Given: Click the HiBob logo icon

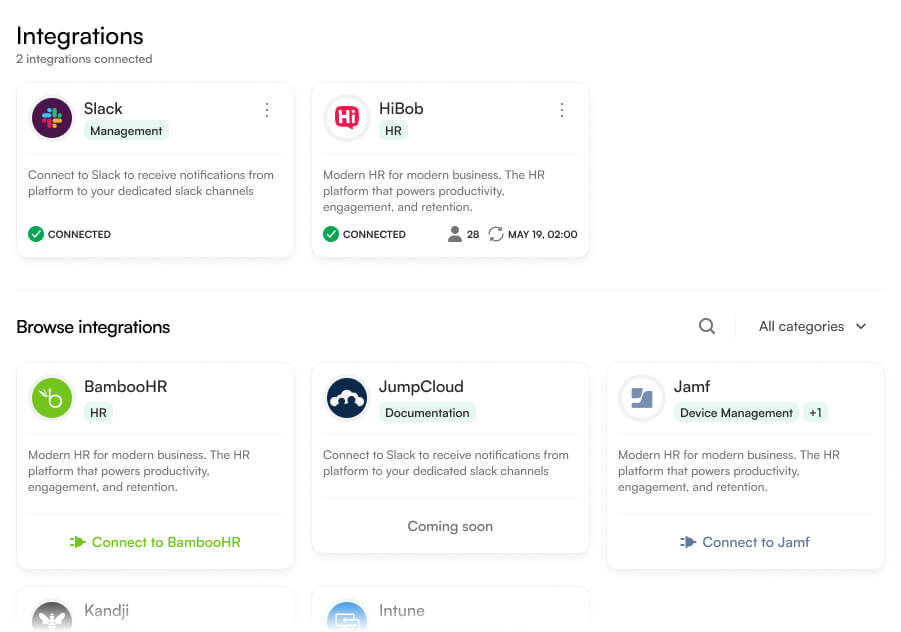Looking at the screenshot, I should point(346,118).
